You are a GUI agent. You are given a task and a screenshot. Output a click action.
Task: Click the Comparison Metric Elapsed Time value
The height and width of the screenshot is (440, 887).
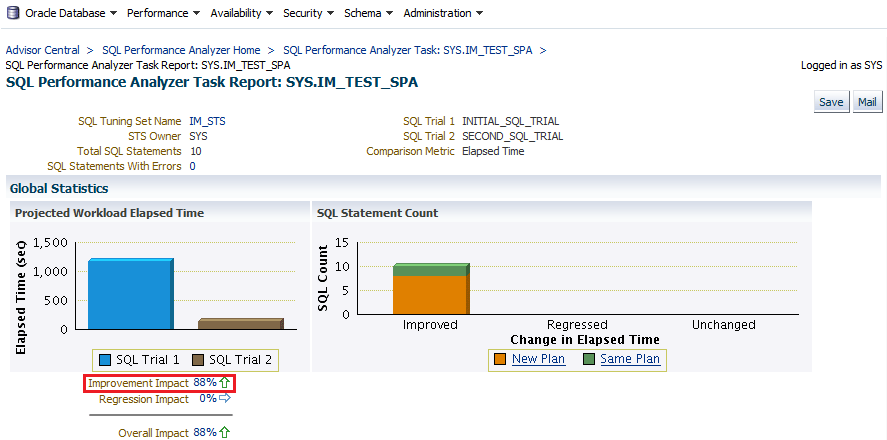coord(493,151)
